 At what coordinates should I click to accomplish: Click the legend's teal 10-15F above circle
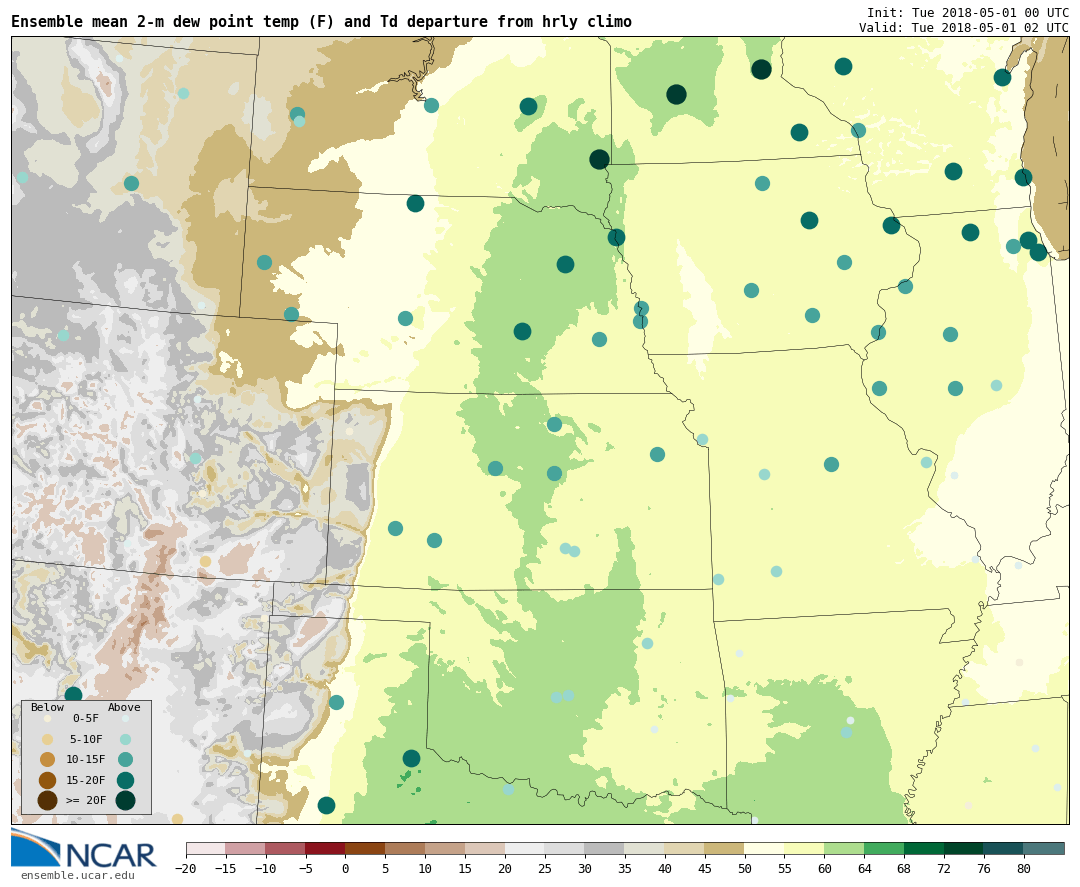click(125, 760)
